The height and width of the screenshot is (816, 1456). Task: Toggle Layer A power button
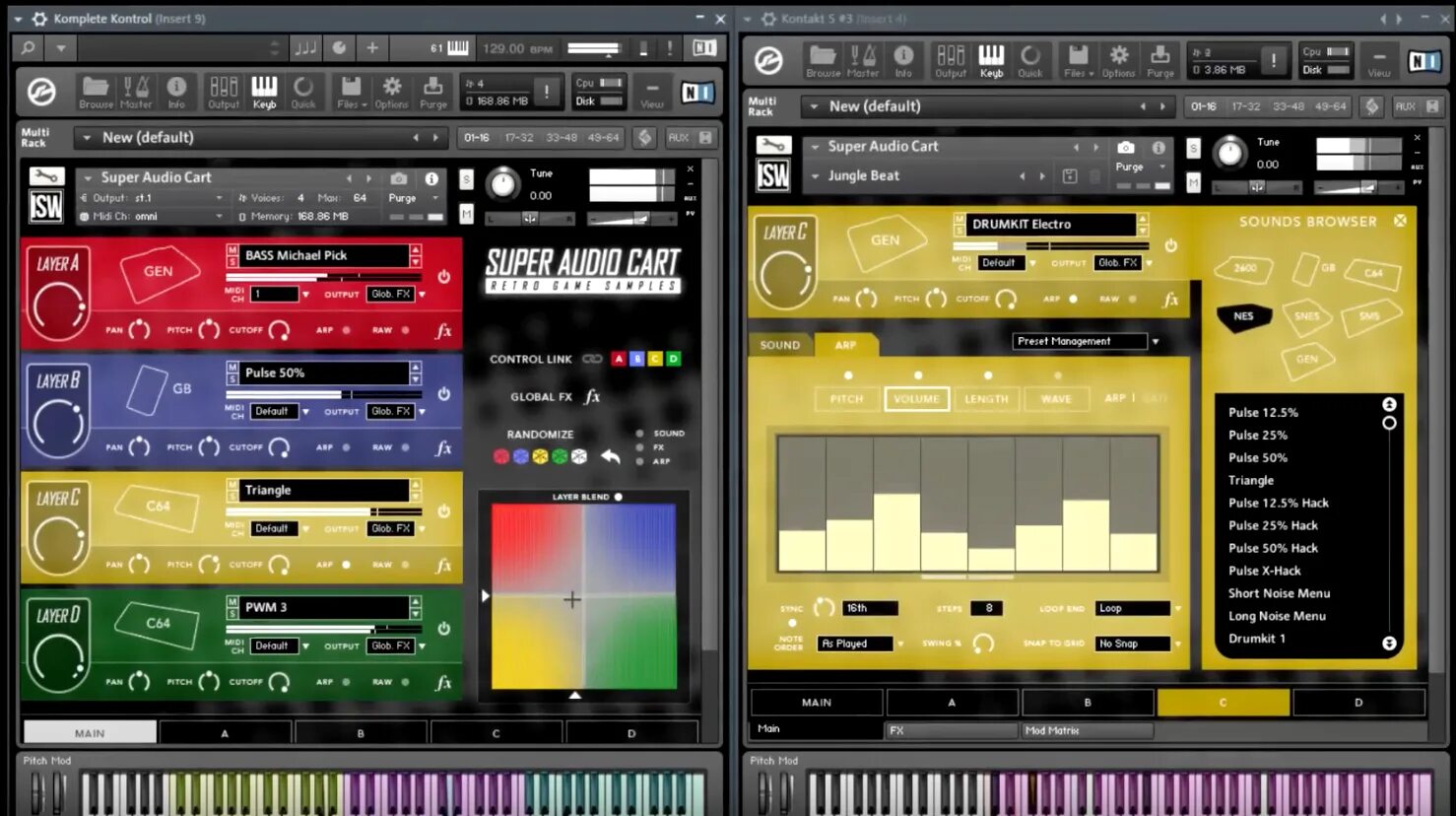click(x=444, y=277)
